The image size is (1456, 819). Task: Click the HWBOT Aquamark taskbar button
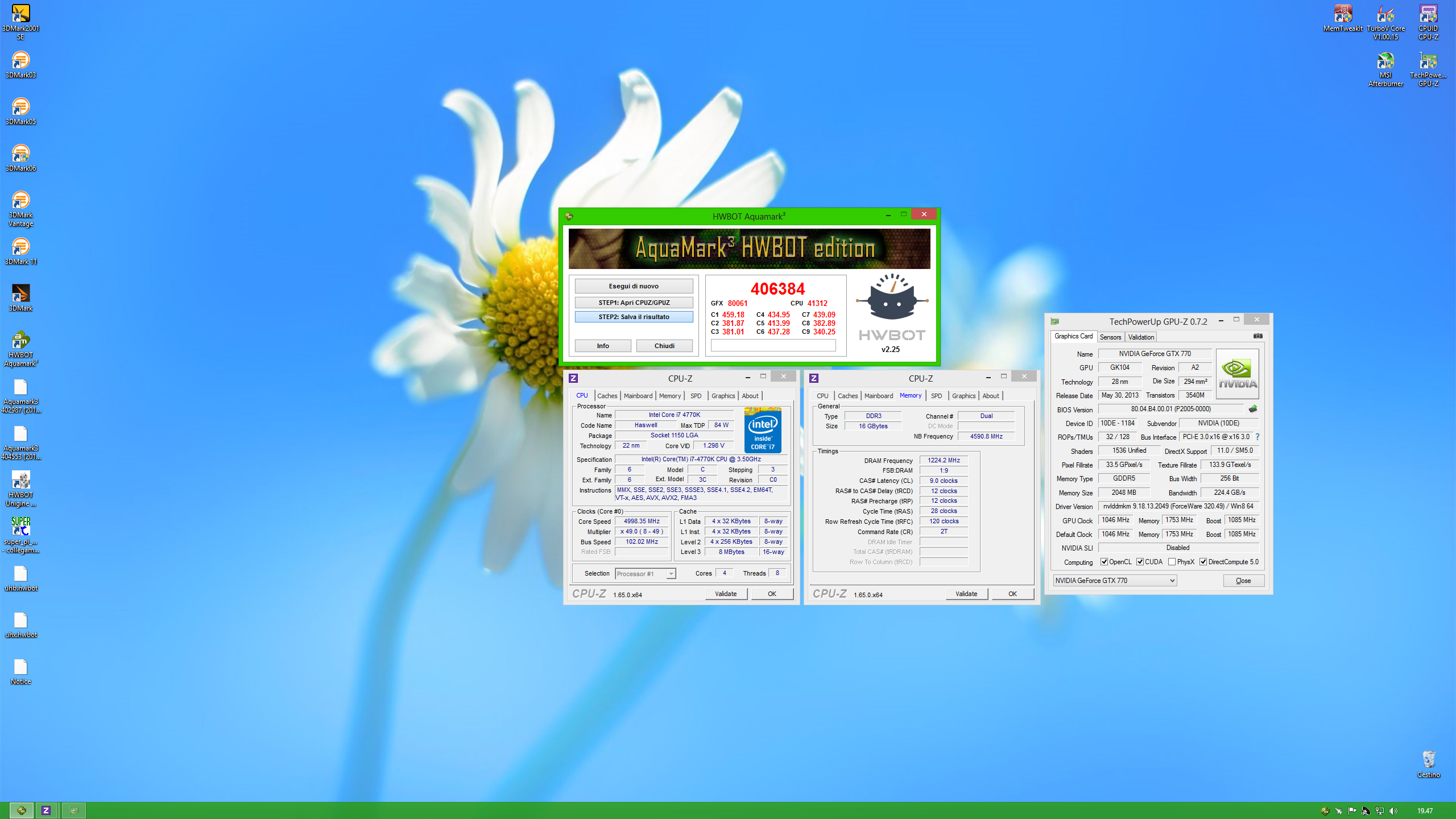pyautogui.click(x=22, y=810)
